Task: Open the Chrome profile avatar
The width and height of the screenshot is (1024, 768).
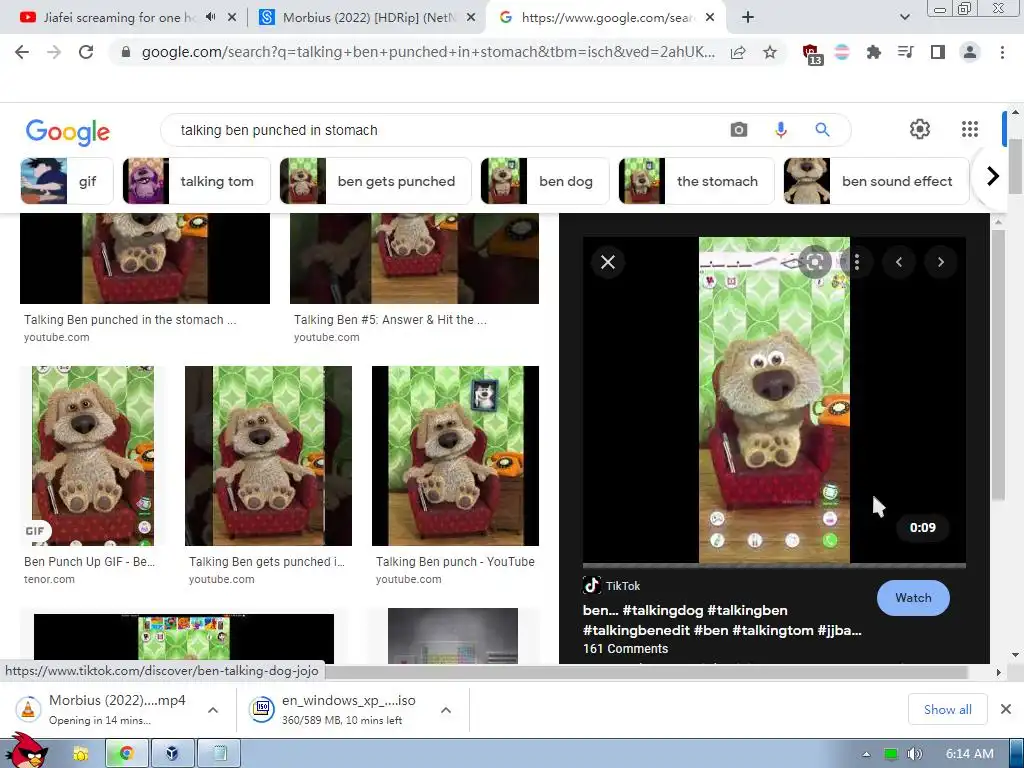Action: point(970,52)
